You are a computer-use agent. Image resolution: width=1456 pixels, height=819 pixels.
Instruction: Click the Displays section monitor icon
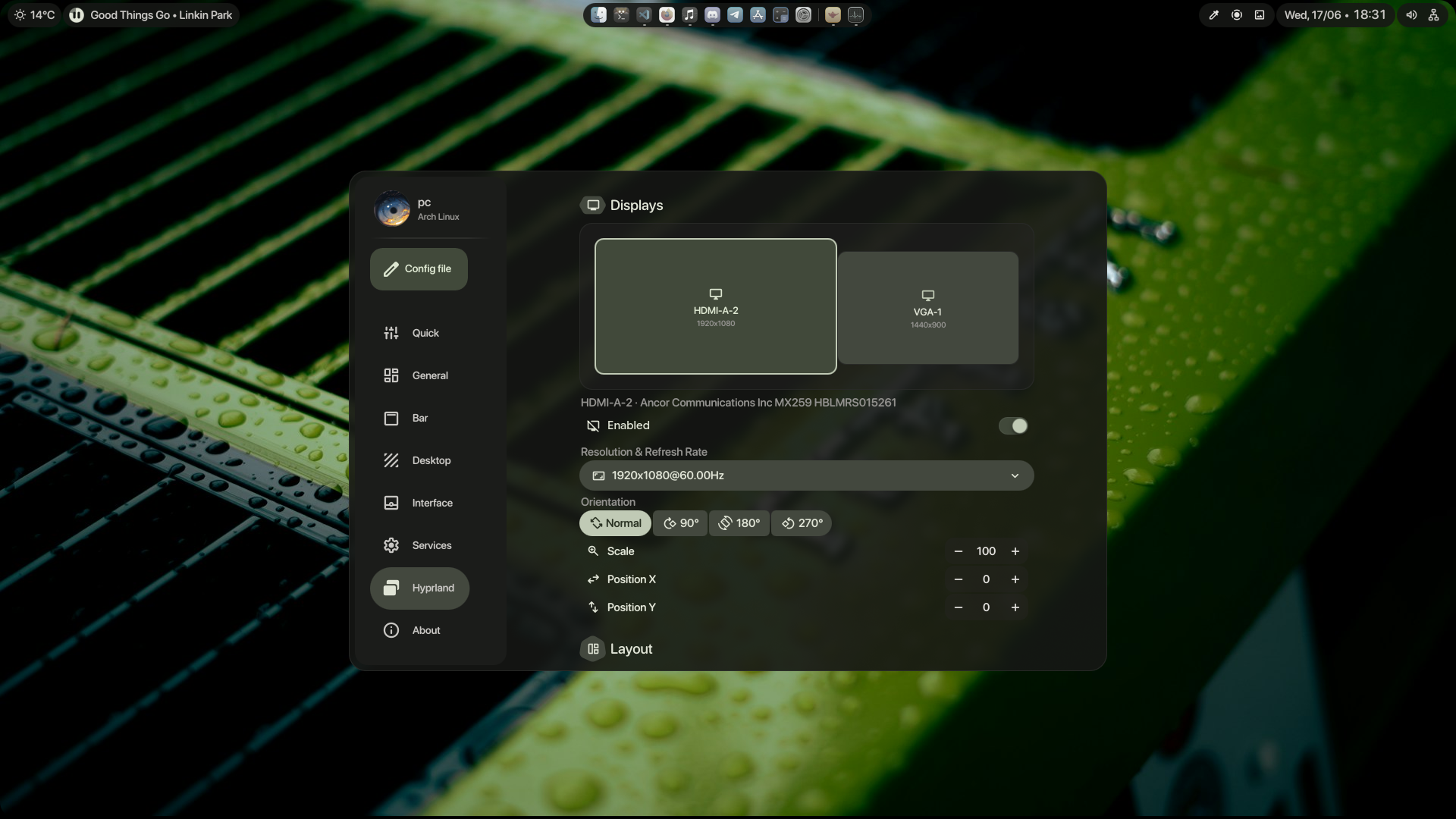[x=593, y=206]
